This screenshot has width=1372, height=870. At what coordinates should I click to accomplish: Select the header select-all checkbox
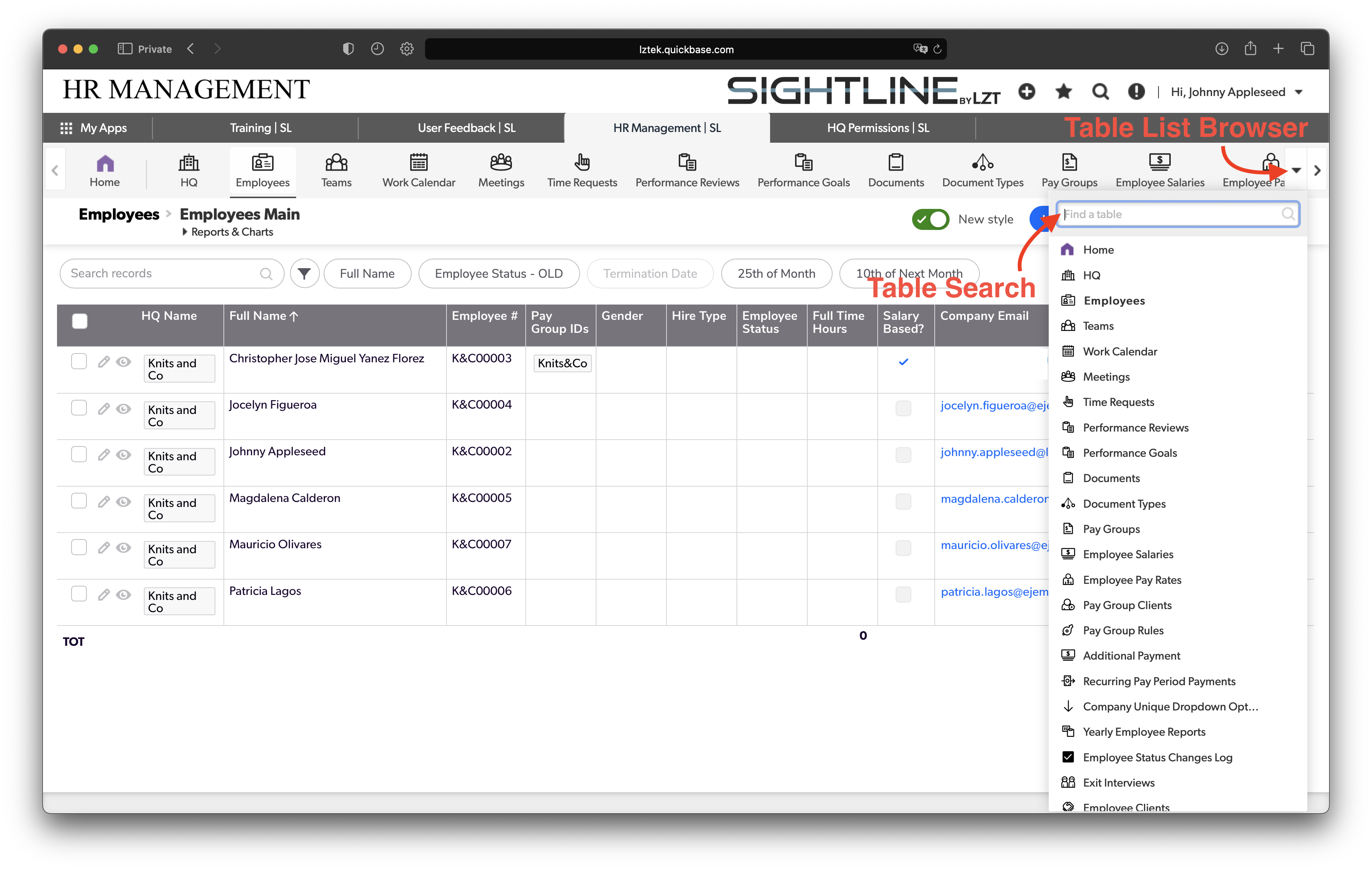coord(80,321)
